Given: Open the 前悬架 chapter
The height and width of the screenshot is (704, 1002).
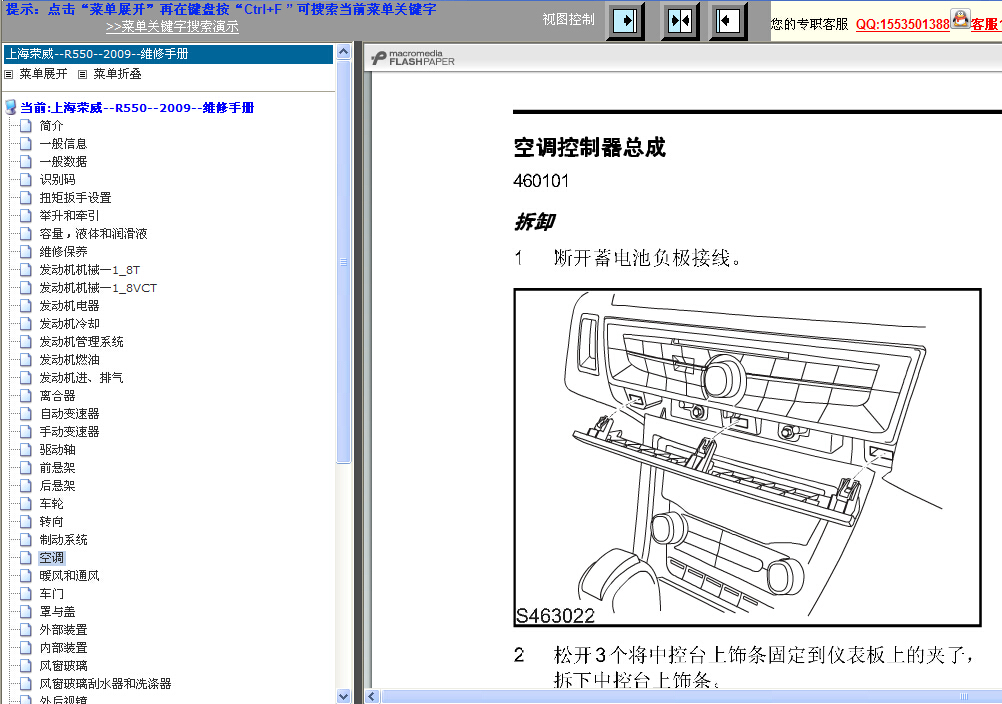Looking at the screenshot, I should (x=58, y=468).
